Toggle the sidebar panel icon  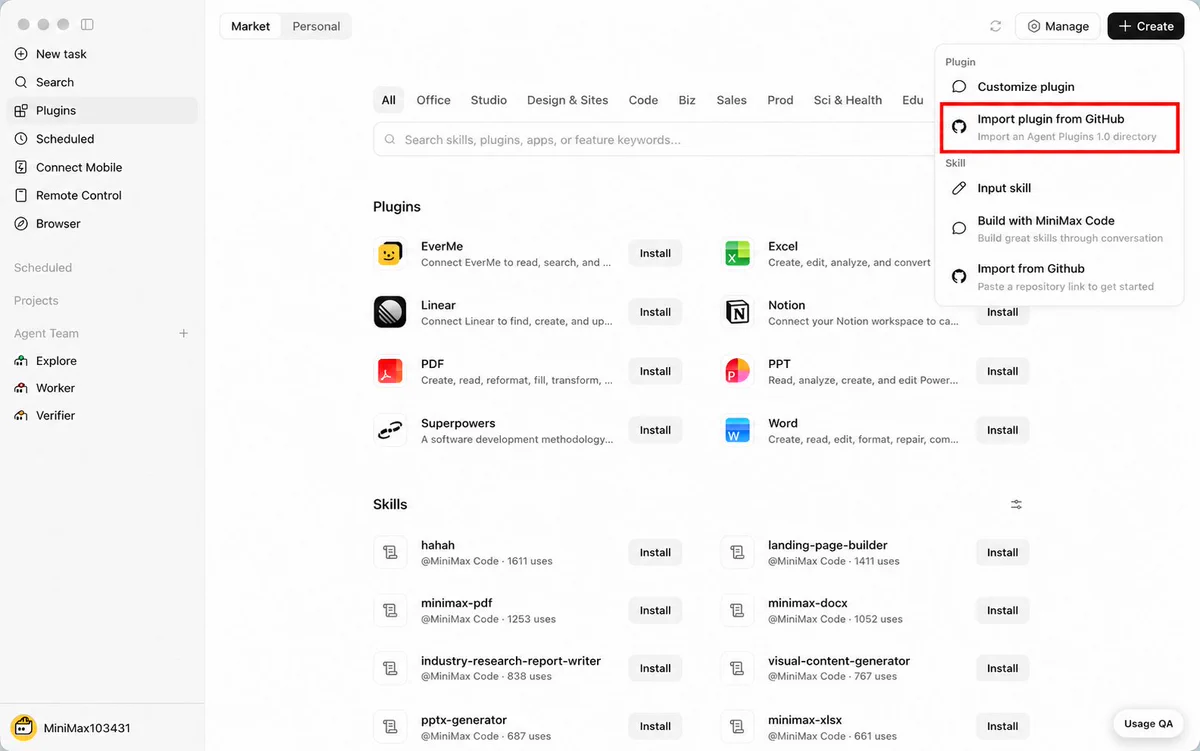[x=87, y=24]
